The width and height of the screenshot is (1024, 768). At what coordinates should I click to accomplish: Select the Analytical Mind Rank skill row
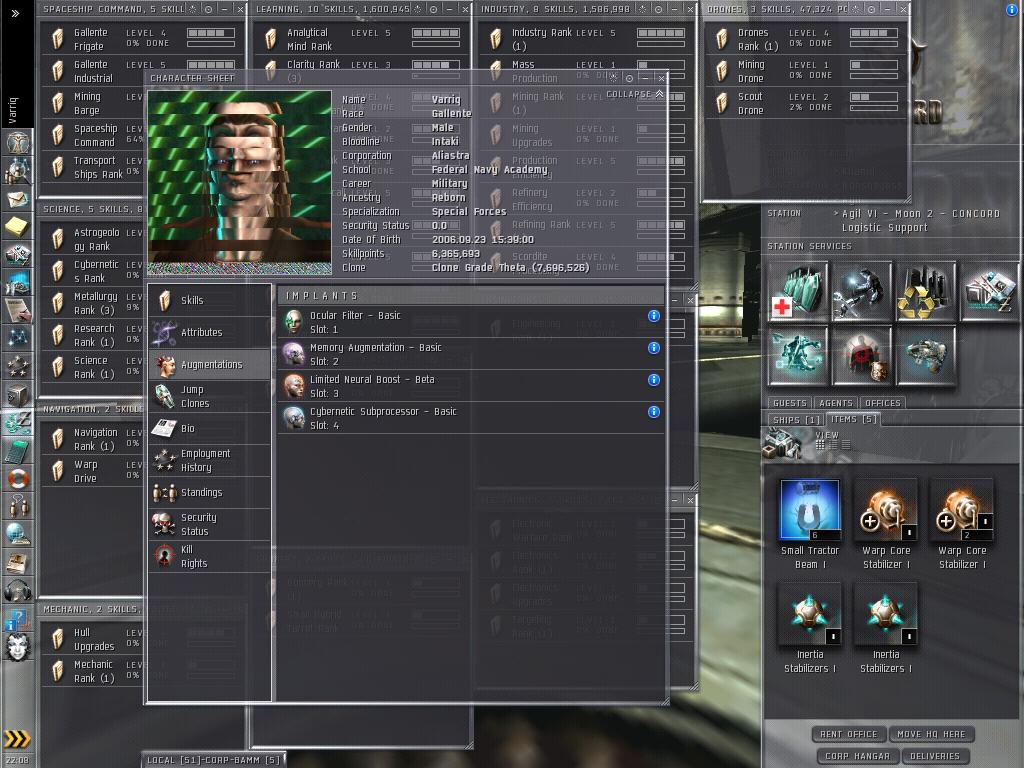361,39
